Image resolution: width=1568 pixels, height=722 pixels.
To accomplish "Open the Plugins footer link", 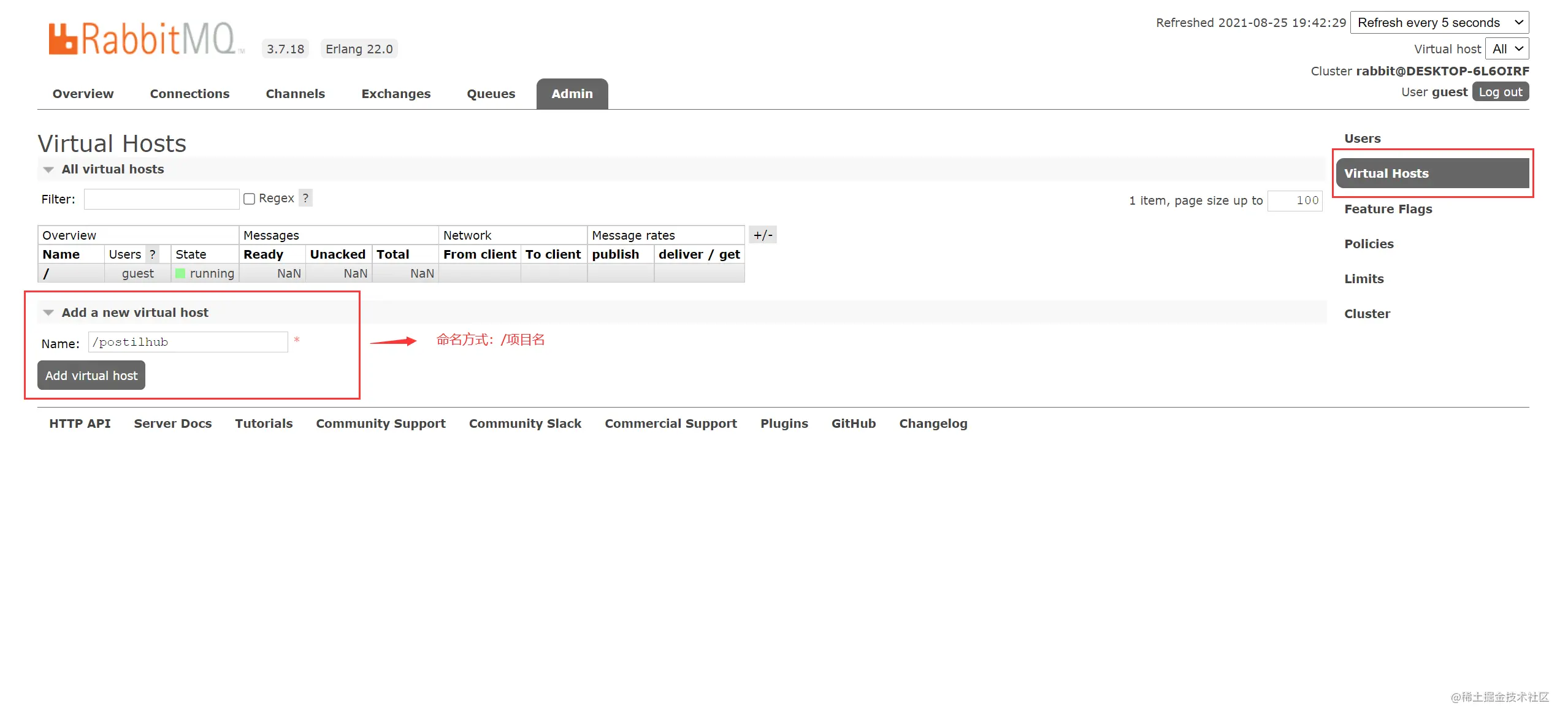I will tap(784, 424).
